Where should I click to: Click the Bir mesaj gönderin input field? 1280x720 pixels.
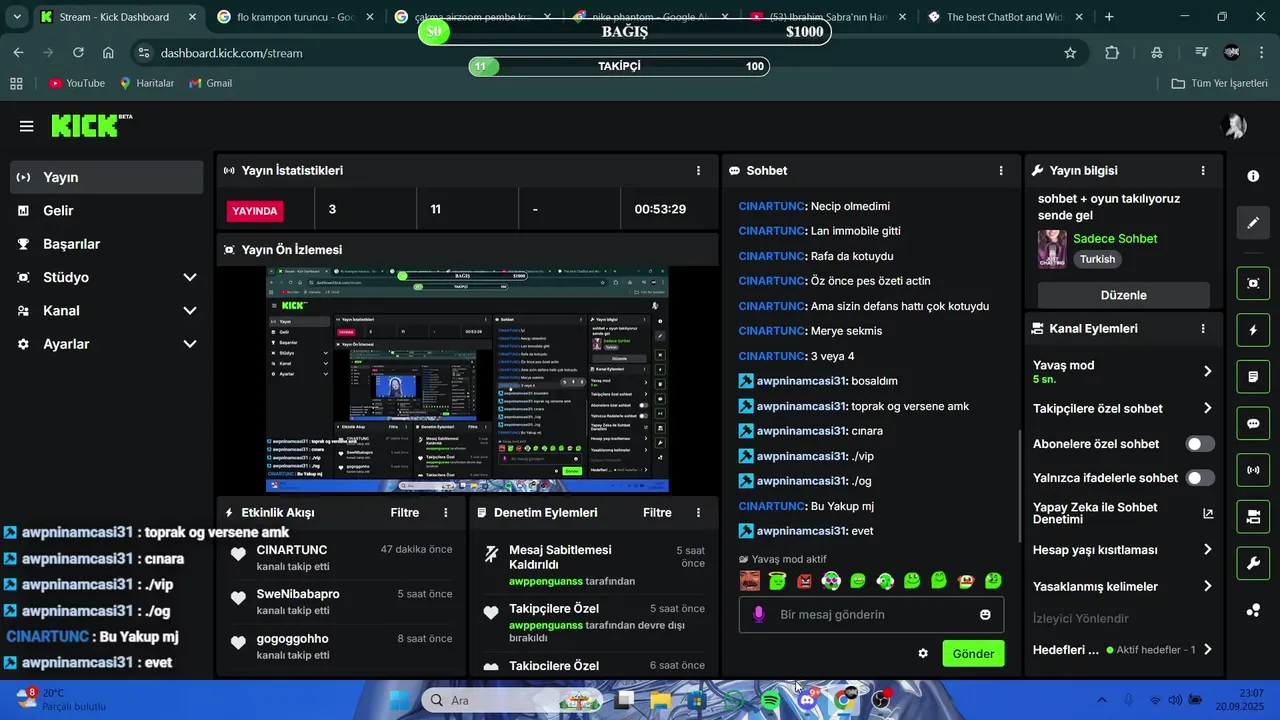click(871, 614)
